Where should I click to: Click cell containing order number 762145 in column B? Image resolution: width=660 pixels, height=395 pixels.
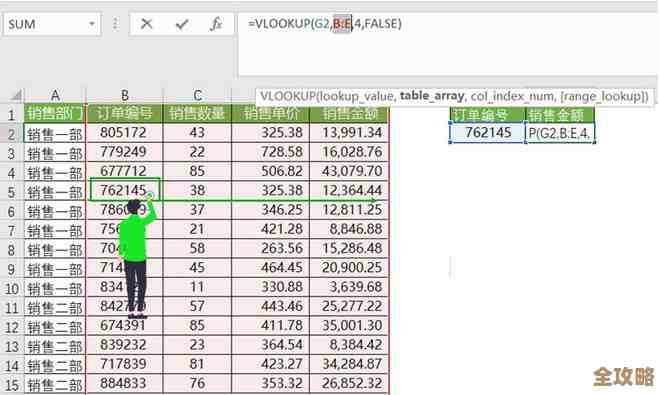pos(125,190)
